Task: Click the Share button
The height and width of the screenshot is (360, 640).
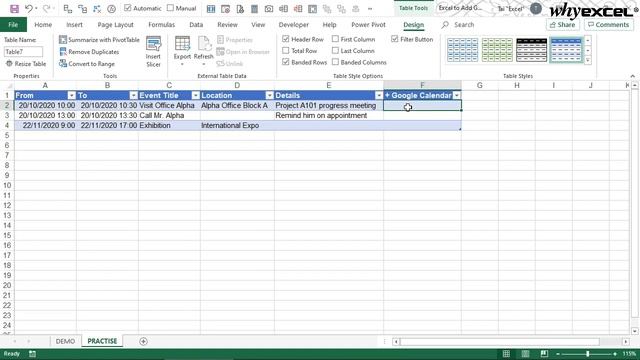Action: [562, 25]
